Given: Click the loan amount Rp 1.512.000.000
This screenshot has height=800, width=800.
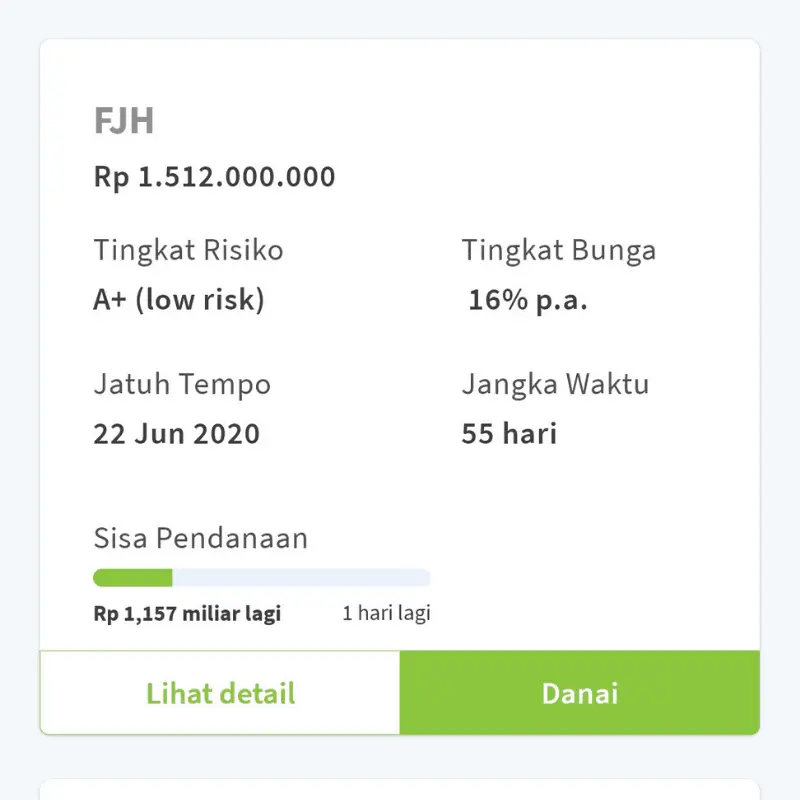Looking at the screenshot, I should 214,176.
